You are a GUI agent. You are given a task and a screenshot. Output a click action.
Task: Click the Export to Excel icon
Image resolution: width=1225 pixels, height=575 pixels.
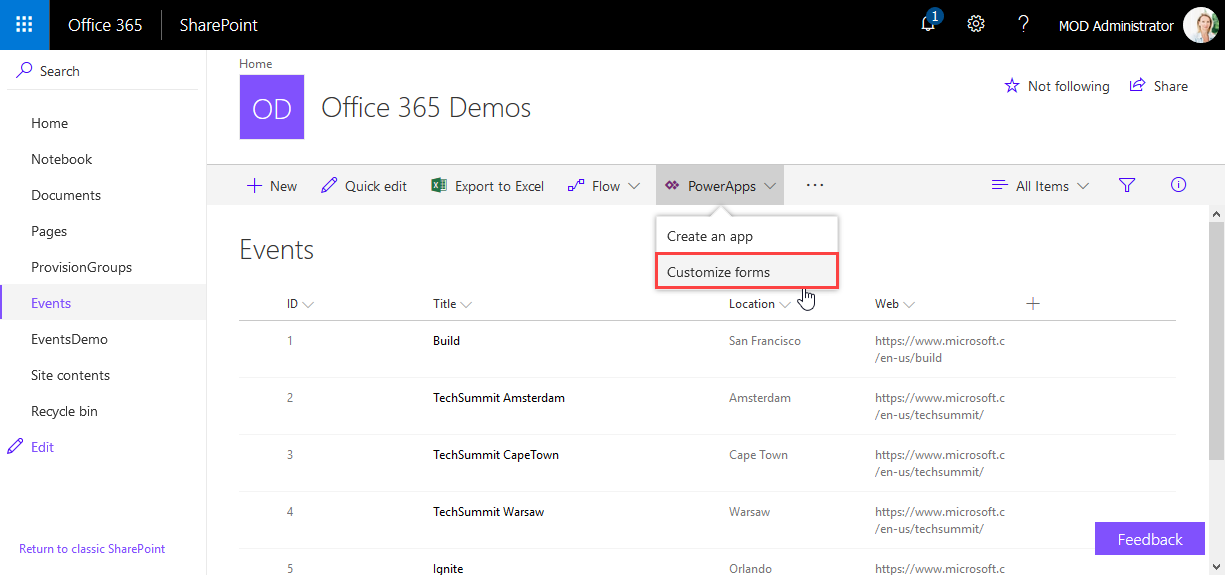tap(438, 186)
